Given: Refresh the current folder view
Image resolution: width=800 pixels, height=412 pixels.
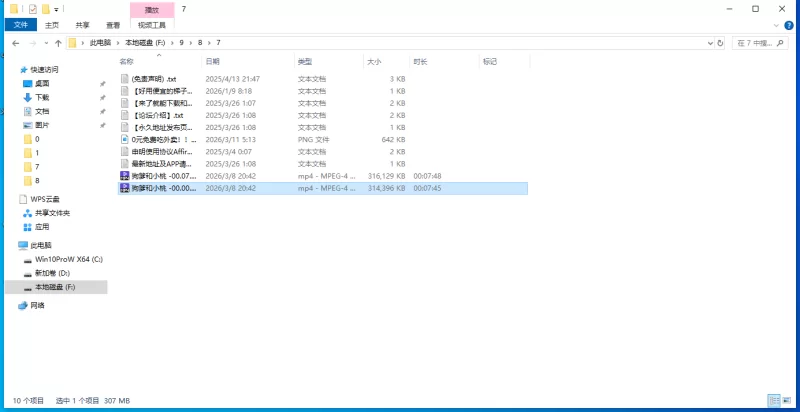Looking at the screenshot, I should (x=720, y=43).
